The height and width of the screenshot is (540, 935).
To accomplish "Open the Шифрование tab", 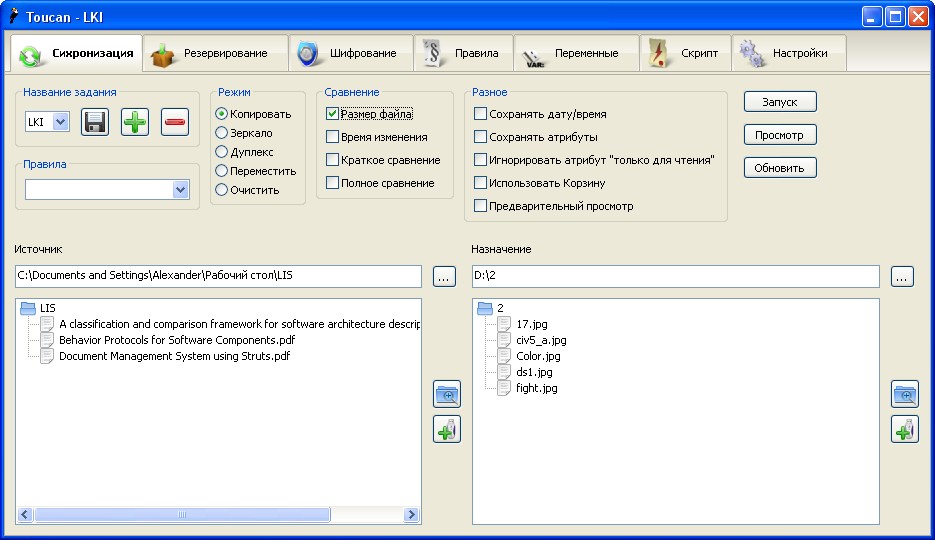I will coord(351,53).
